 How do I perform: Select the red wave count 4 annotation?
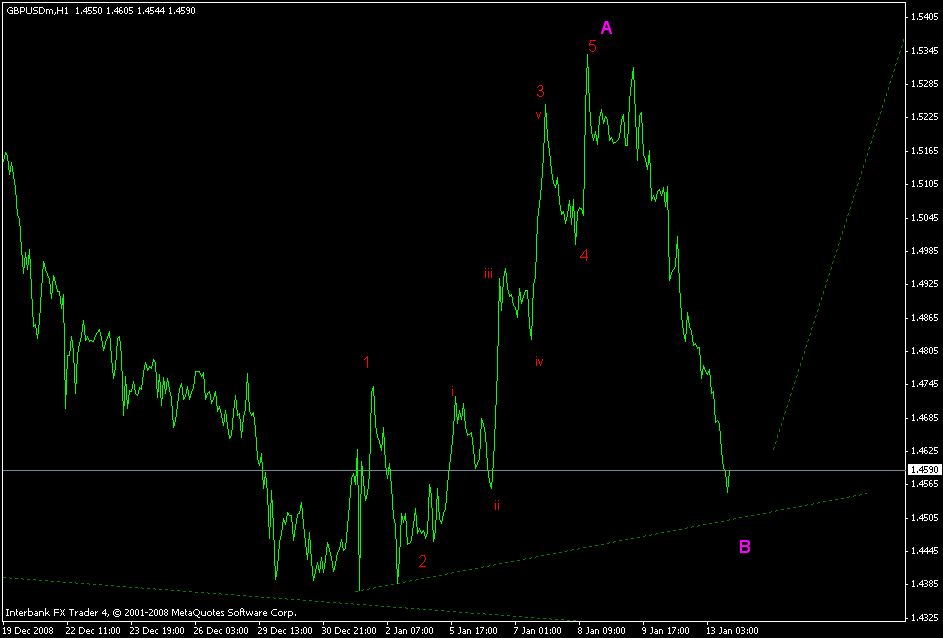[x=584, y=256]
